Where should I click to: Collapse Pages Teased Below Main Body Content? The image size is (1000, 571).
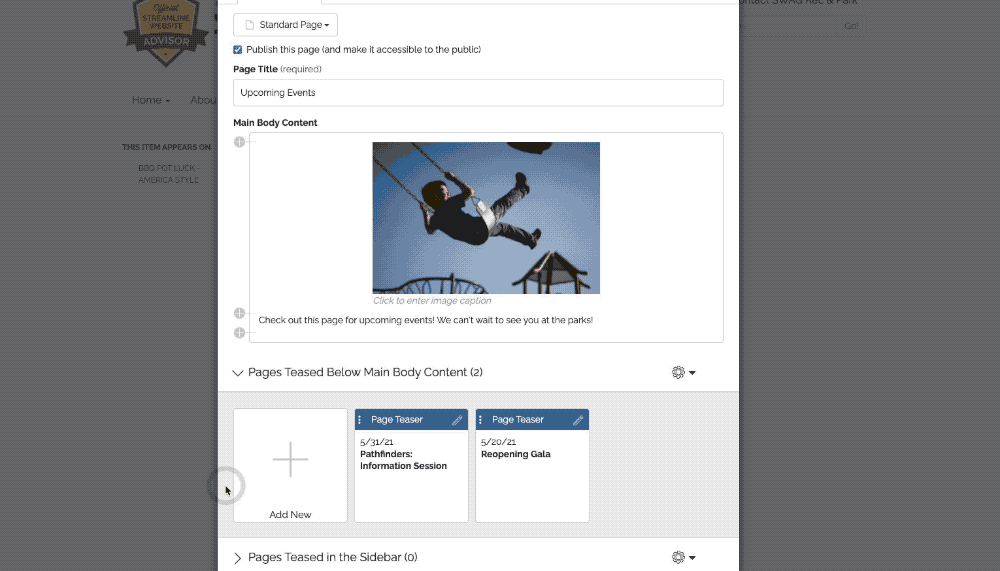click(238, 373)
